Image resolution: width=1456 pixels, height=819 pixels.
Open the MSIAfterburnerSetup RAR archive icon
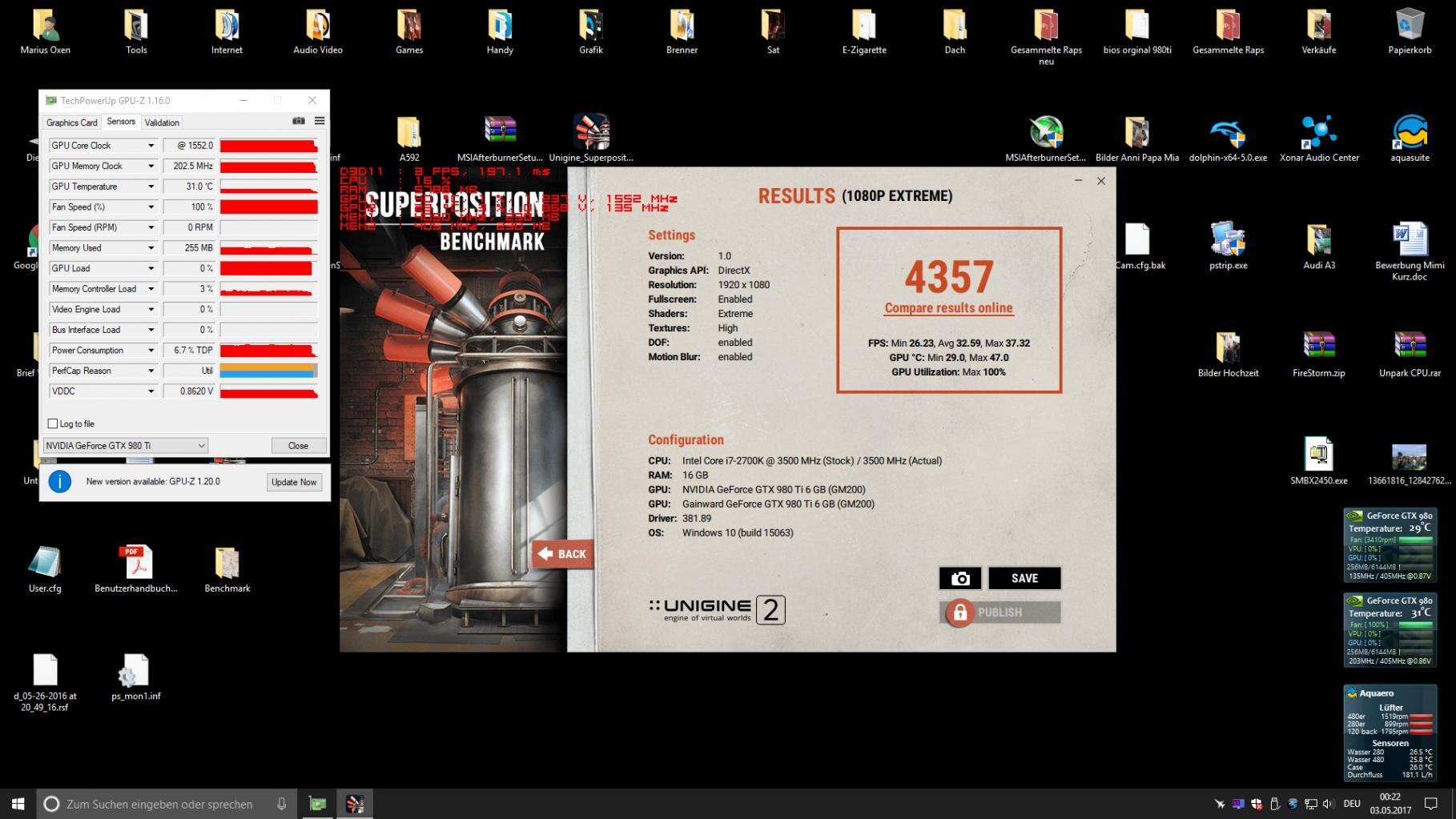point(500,138)
